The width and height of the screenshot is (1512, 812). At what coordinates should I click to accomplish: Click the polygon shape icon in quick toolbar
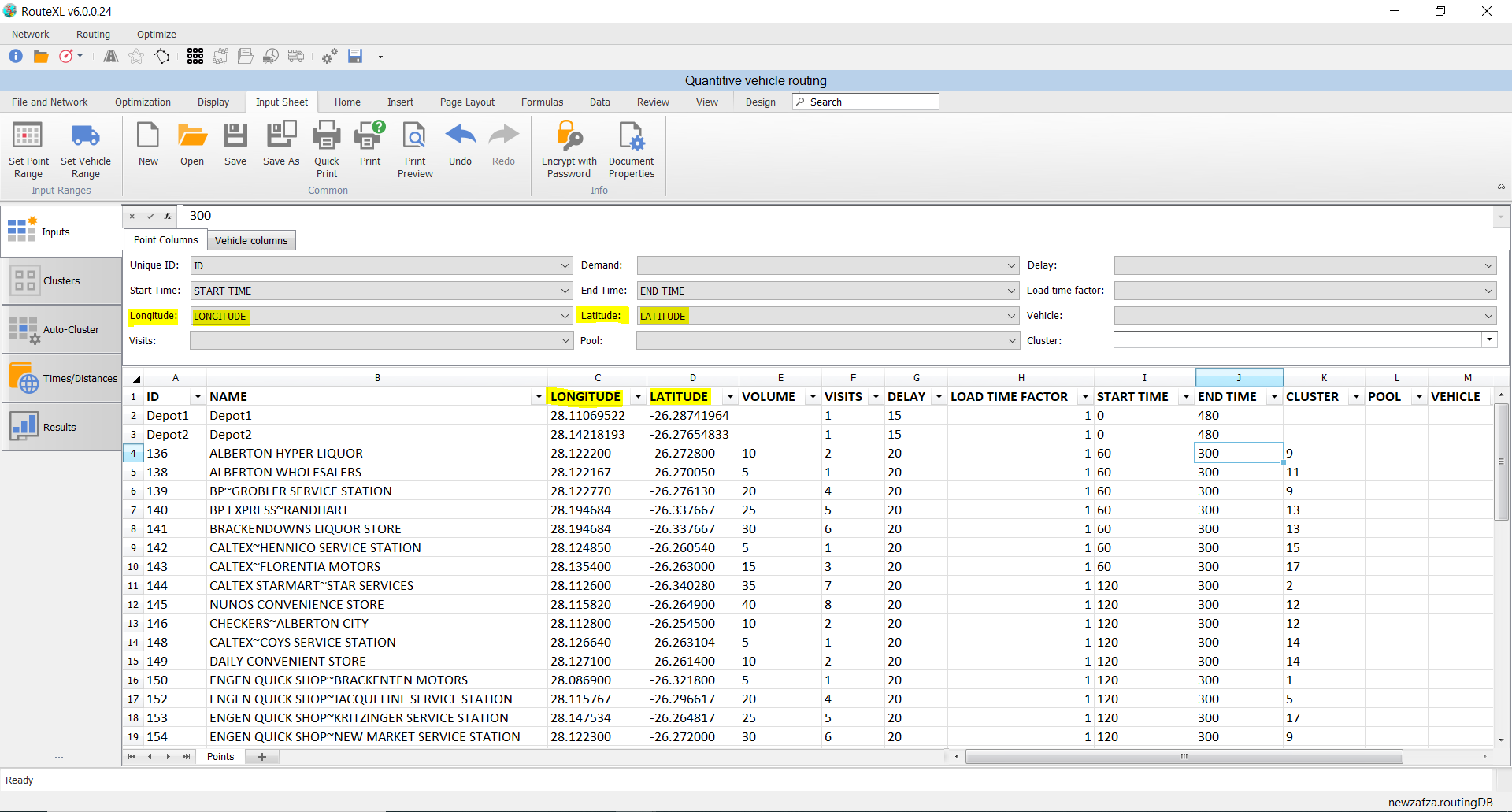(x=162, y=56)
